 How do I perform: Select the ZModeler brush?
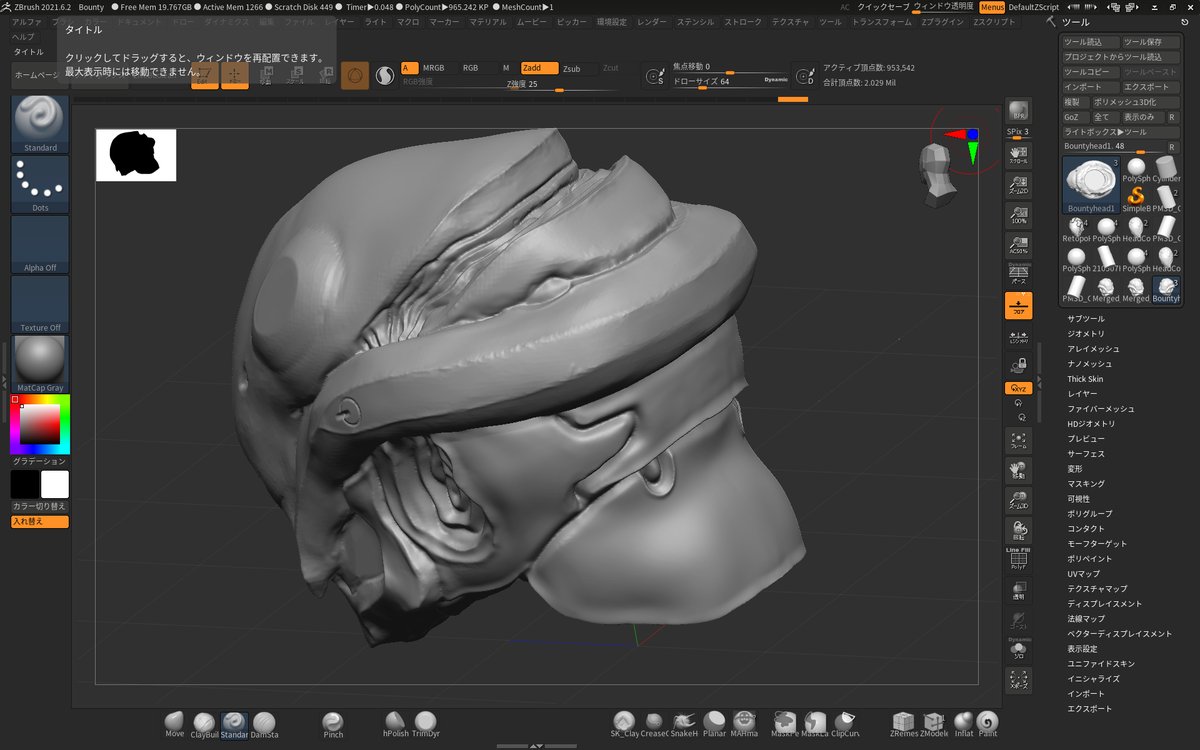pos(934,726)
